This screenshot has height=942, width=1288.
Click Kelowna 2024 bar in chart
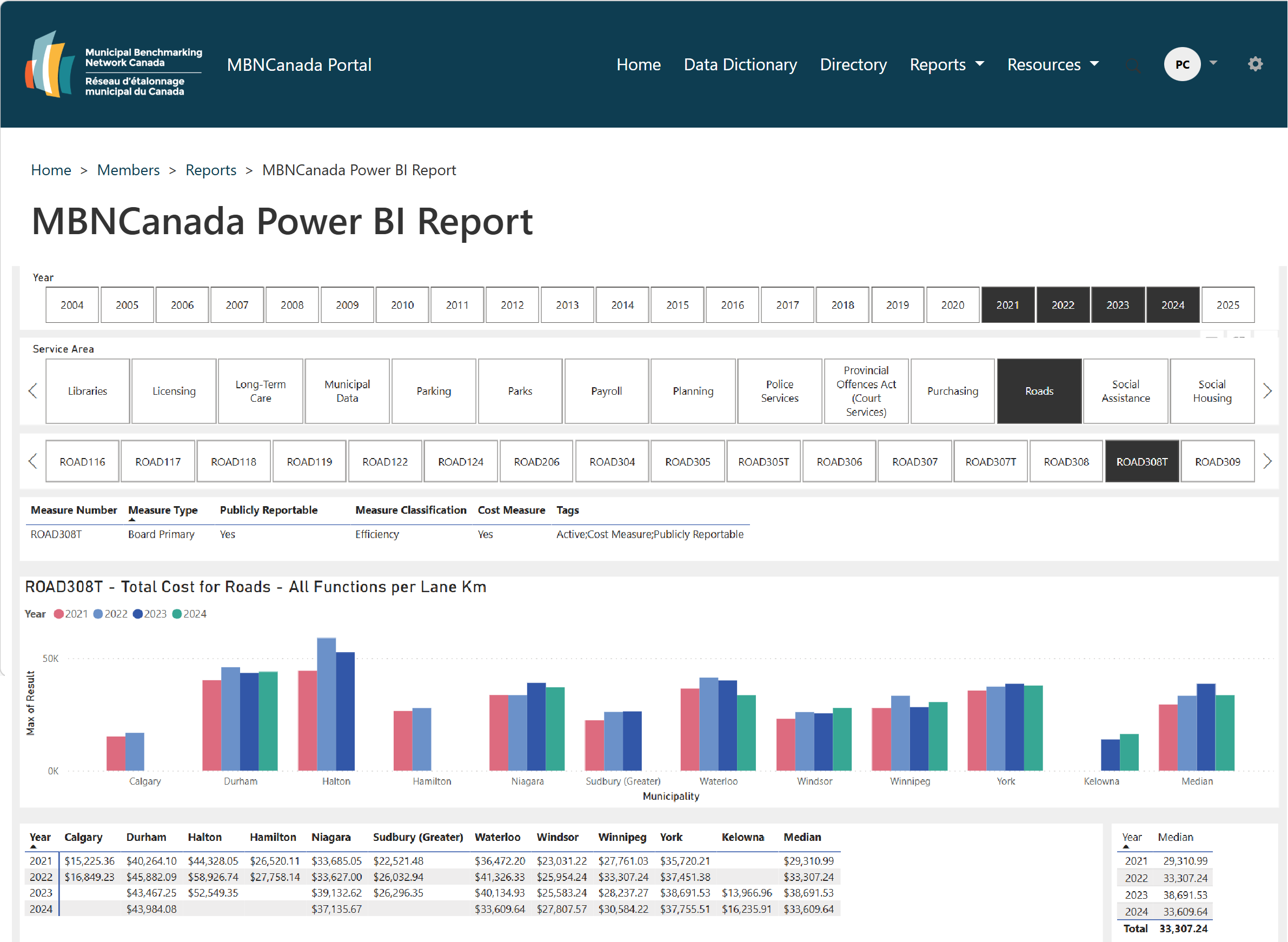(x=1130, y=753)
